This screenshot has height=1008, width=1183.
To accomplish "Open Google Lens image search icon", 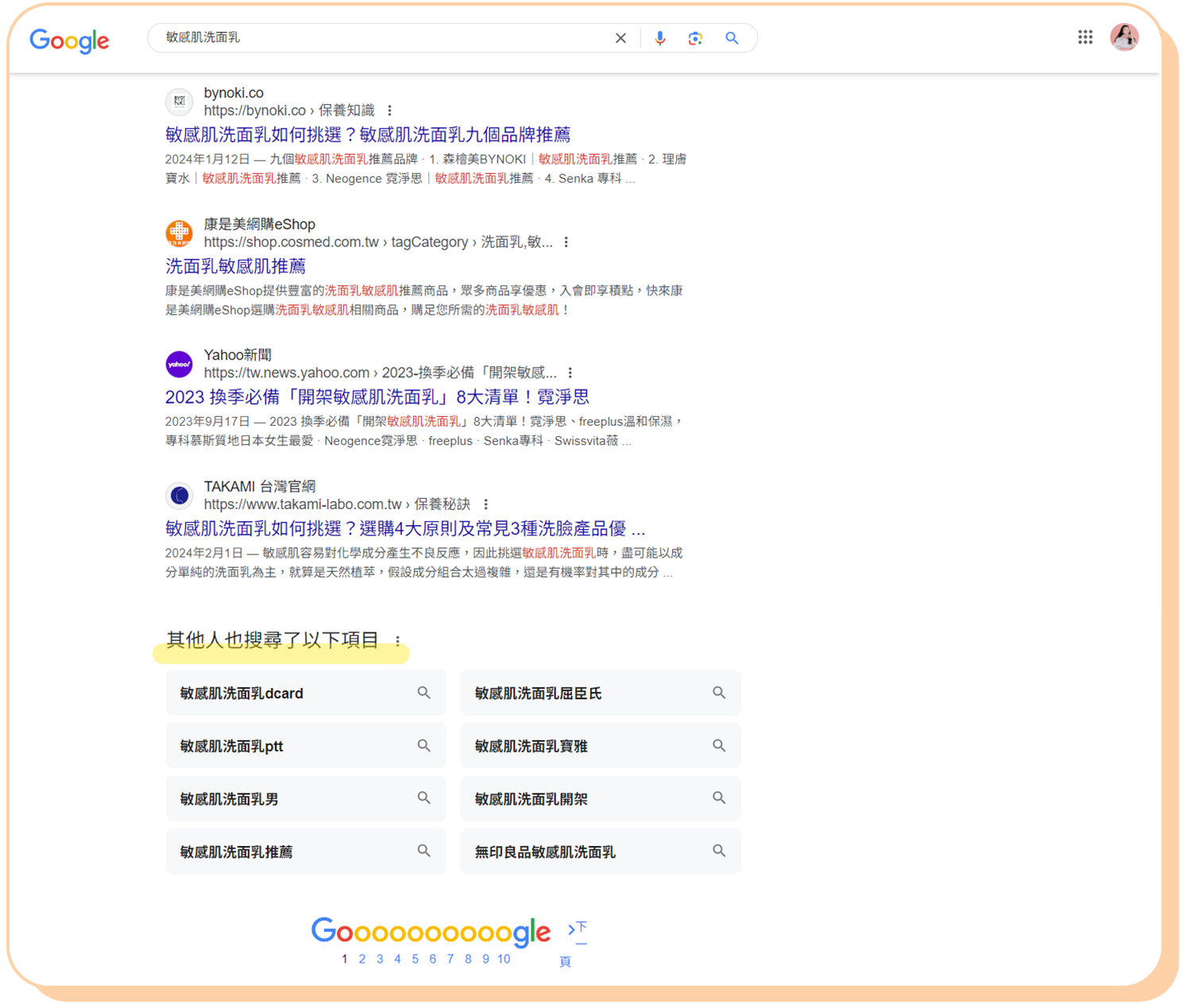I will coord(695,38).
